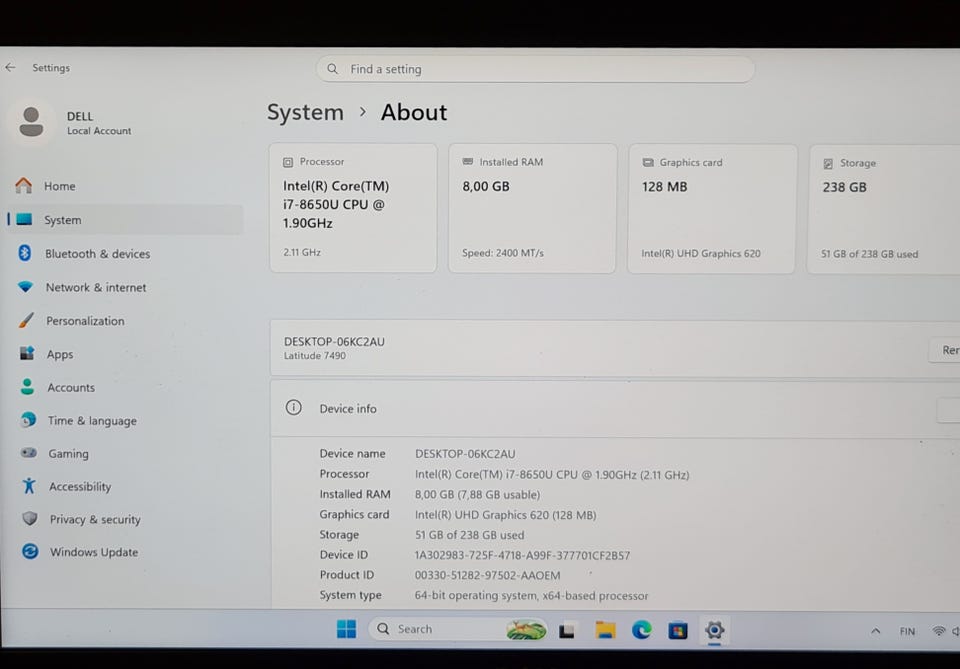
Task: Click the Accounts person icon
Action: coord(27,386)
